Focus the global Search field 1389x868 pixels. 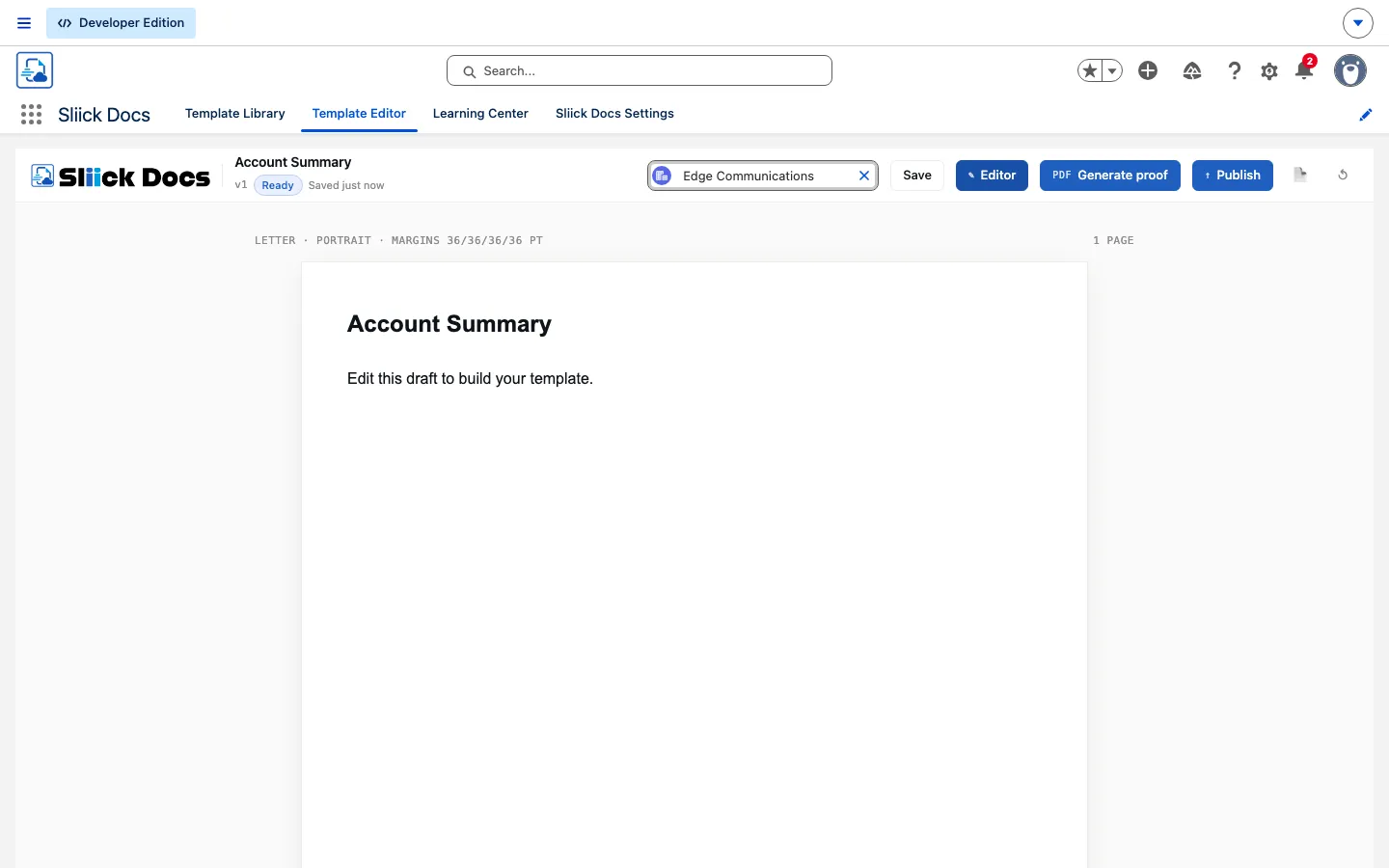pos(640,70)
